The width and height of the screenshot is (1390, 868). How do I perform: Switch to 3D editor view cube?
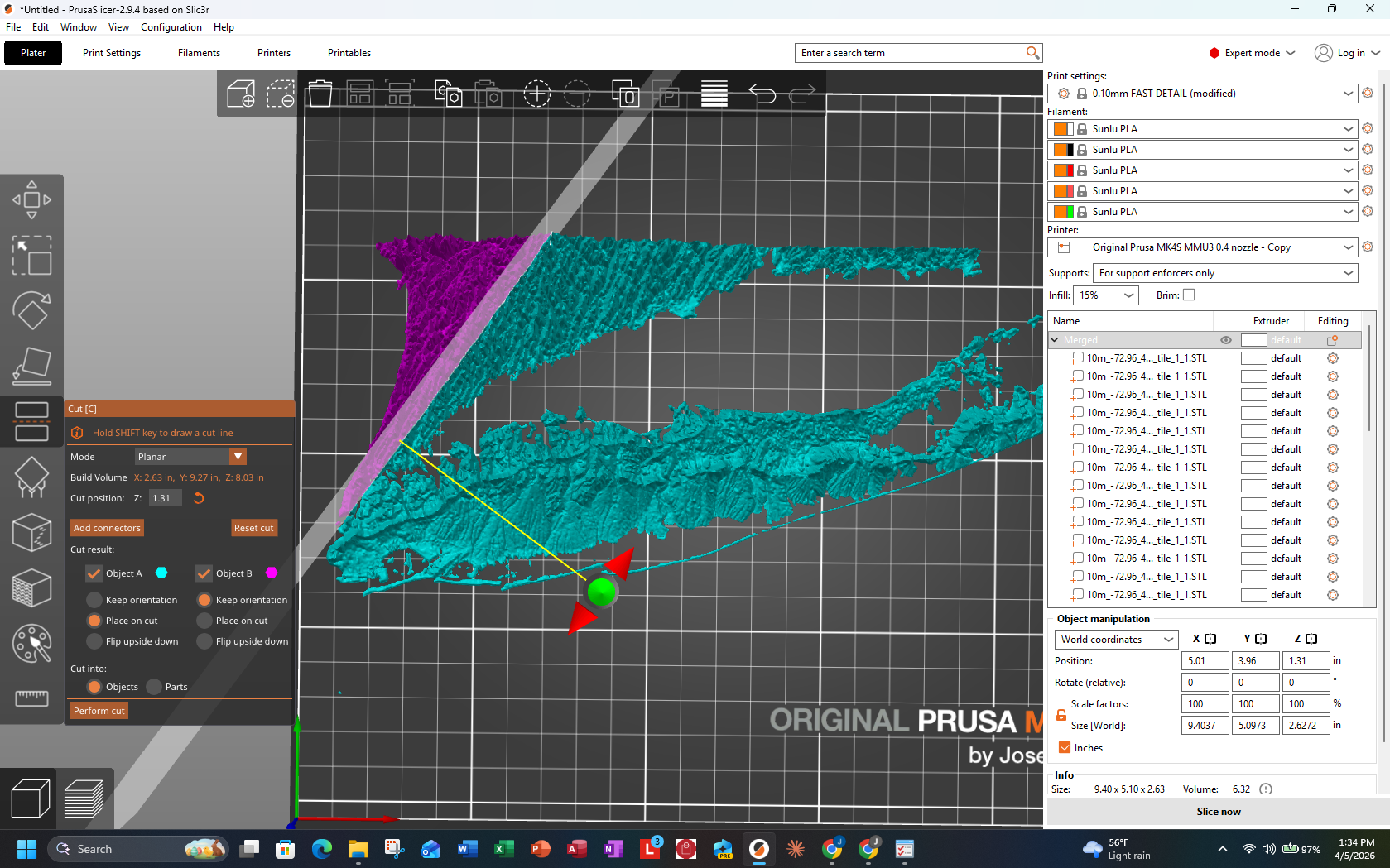30,799
